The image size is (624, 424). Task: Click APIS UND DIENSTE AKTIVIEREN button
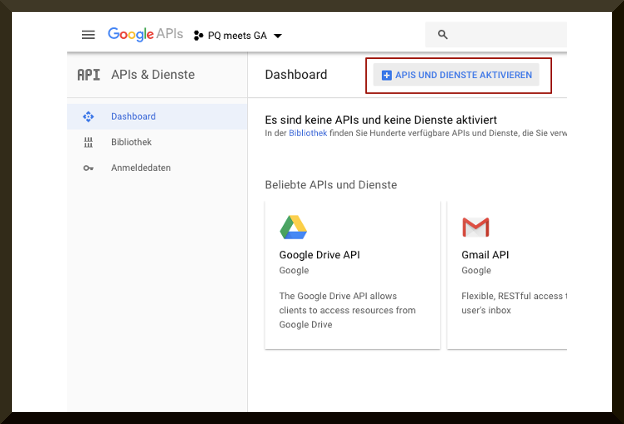(456, 75)
